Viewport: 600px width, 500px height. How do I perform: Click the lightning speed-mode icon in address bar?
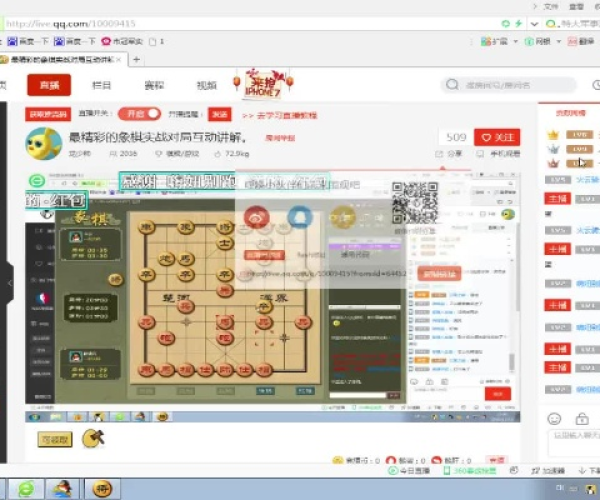[x=518, y=24]
